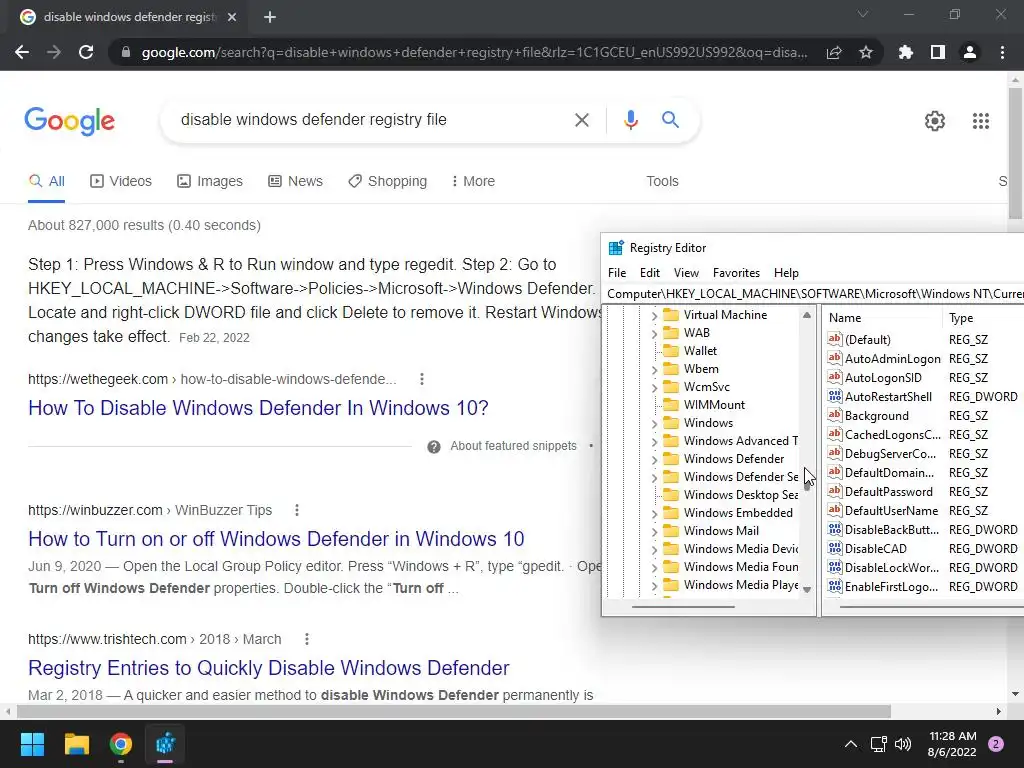Expand the Wbem registry key

coord(654,370)
